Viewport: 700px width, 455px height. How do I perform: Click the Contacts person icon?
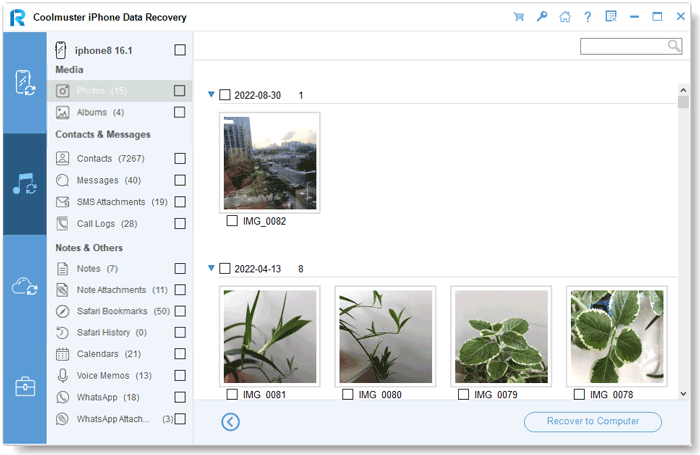tap(62, 159)
